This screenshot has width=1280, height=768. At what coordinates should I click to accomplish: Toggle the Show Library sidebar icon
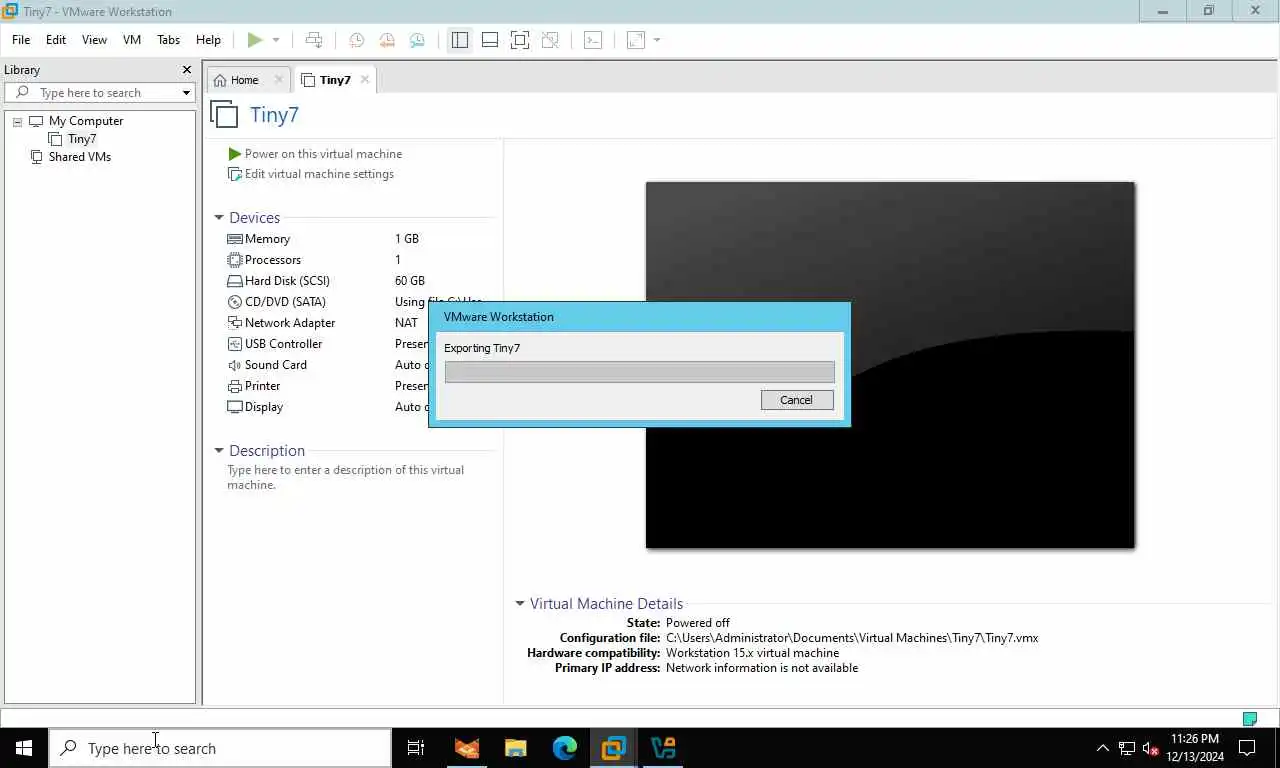pos(459,40)
